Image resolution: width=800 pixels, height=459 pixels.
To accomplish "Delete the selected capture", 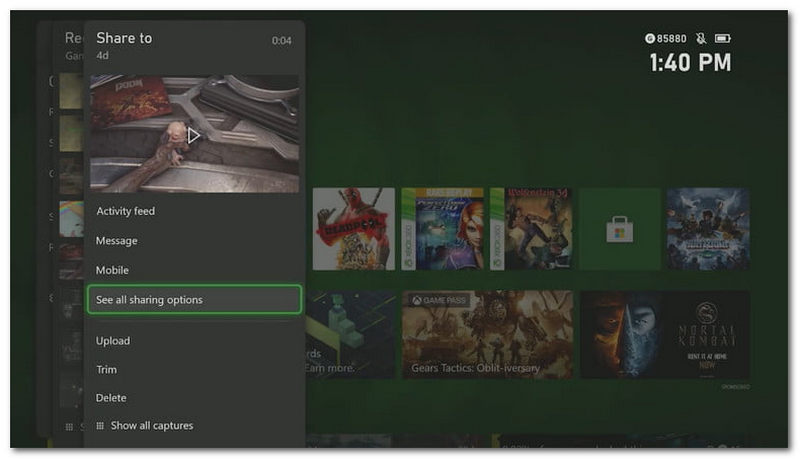I will 111,398.
